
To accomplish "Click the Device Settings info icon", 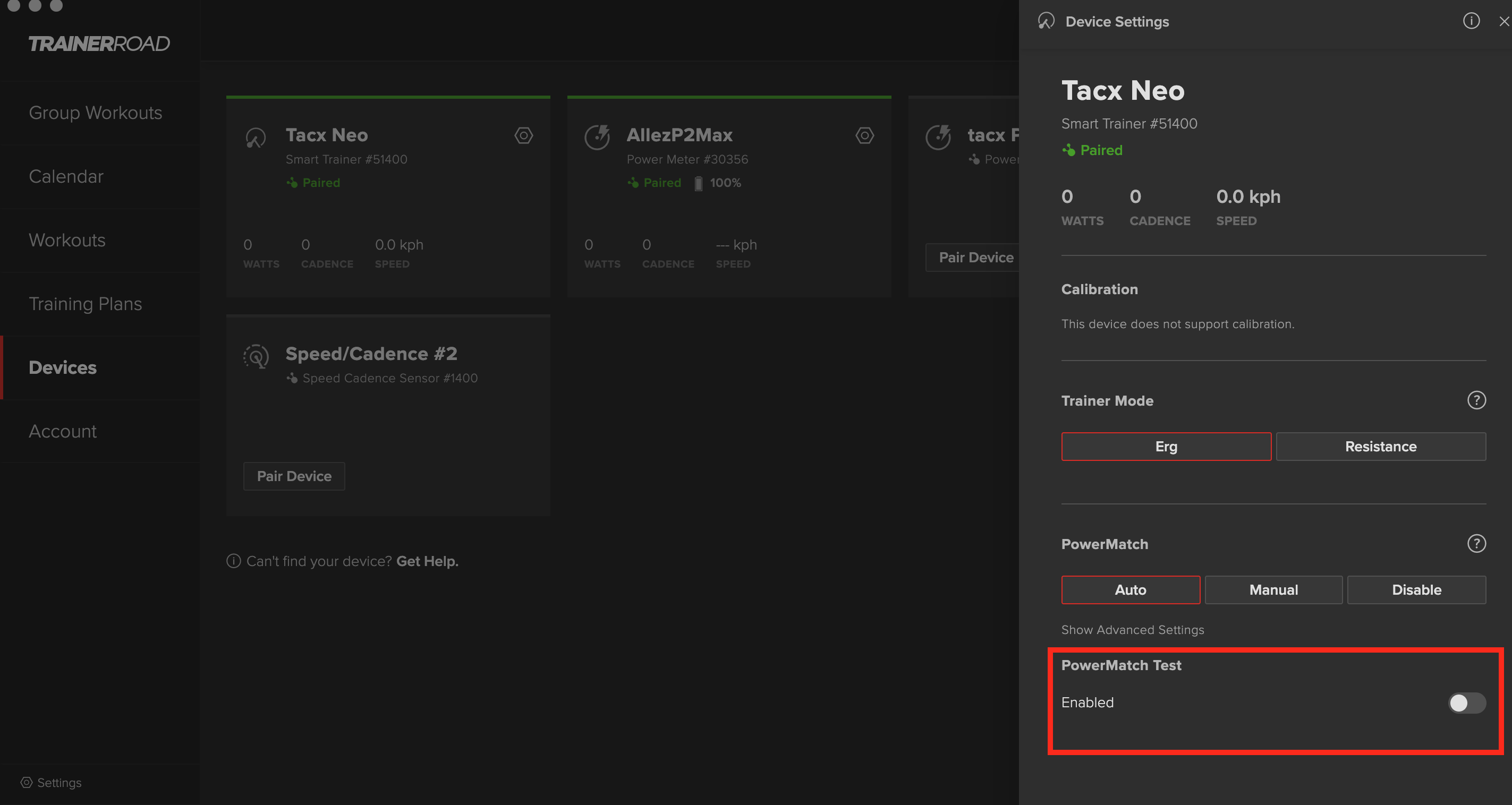I will tap(1471, 21).
